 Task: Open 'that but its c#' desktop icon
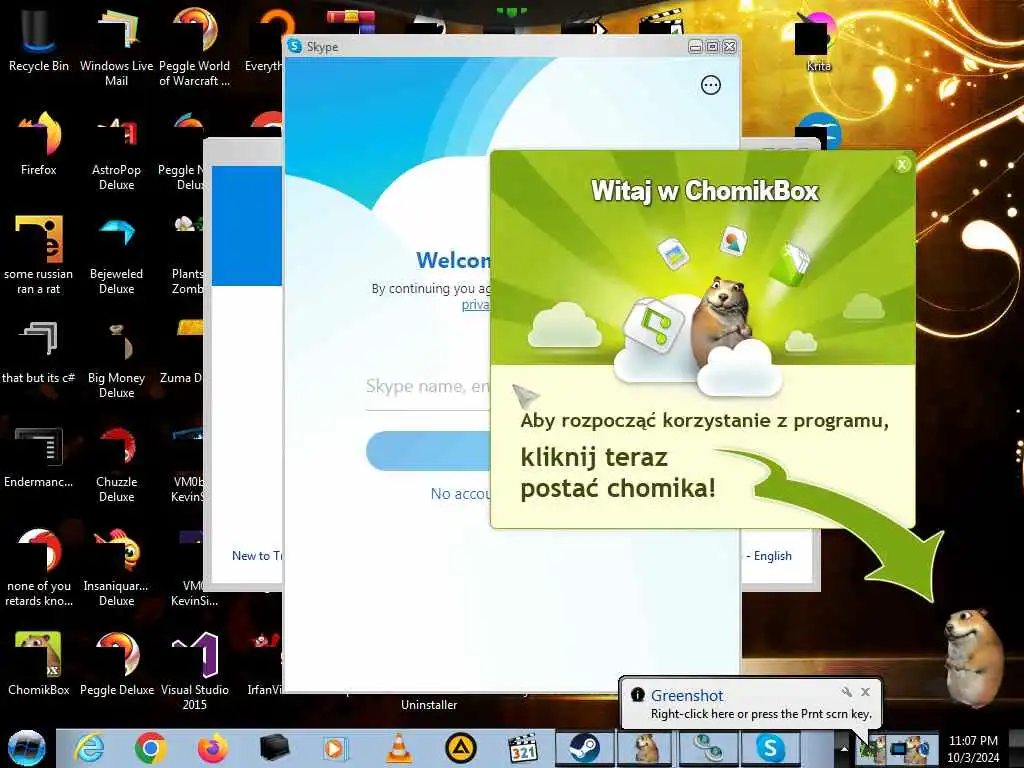(39, 353)
